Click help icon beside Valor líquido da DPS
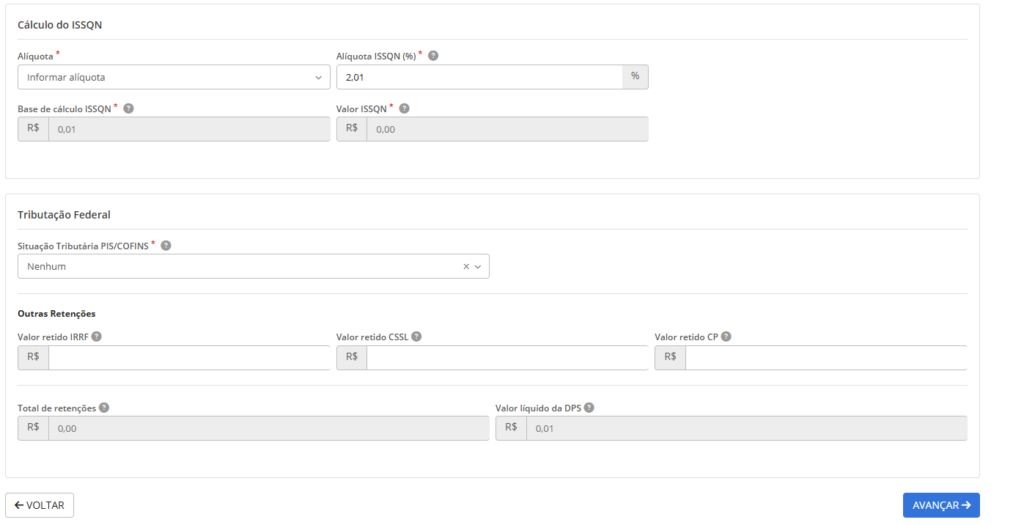The height and width of the screenshot is (525, 1024). coord(589,408)
